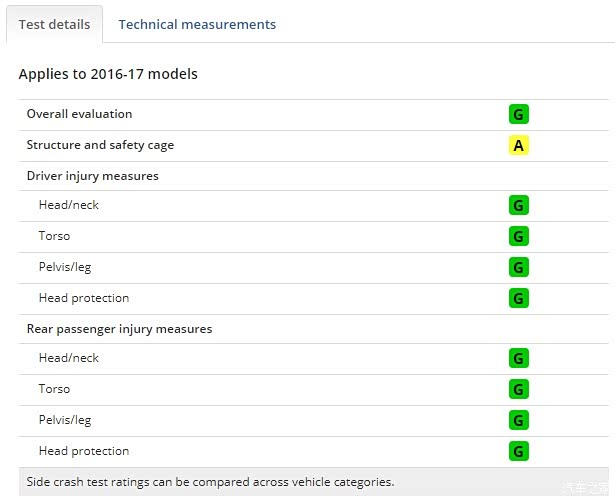Select the Test details tab
The image size is (615, 499).
pos(54,24)
